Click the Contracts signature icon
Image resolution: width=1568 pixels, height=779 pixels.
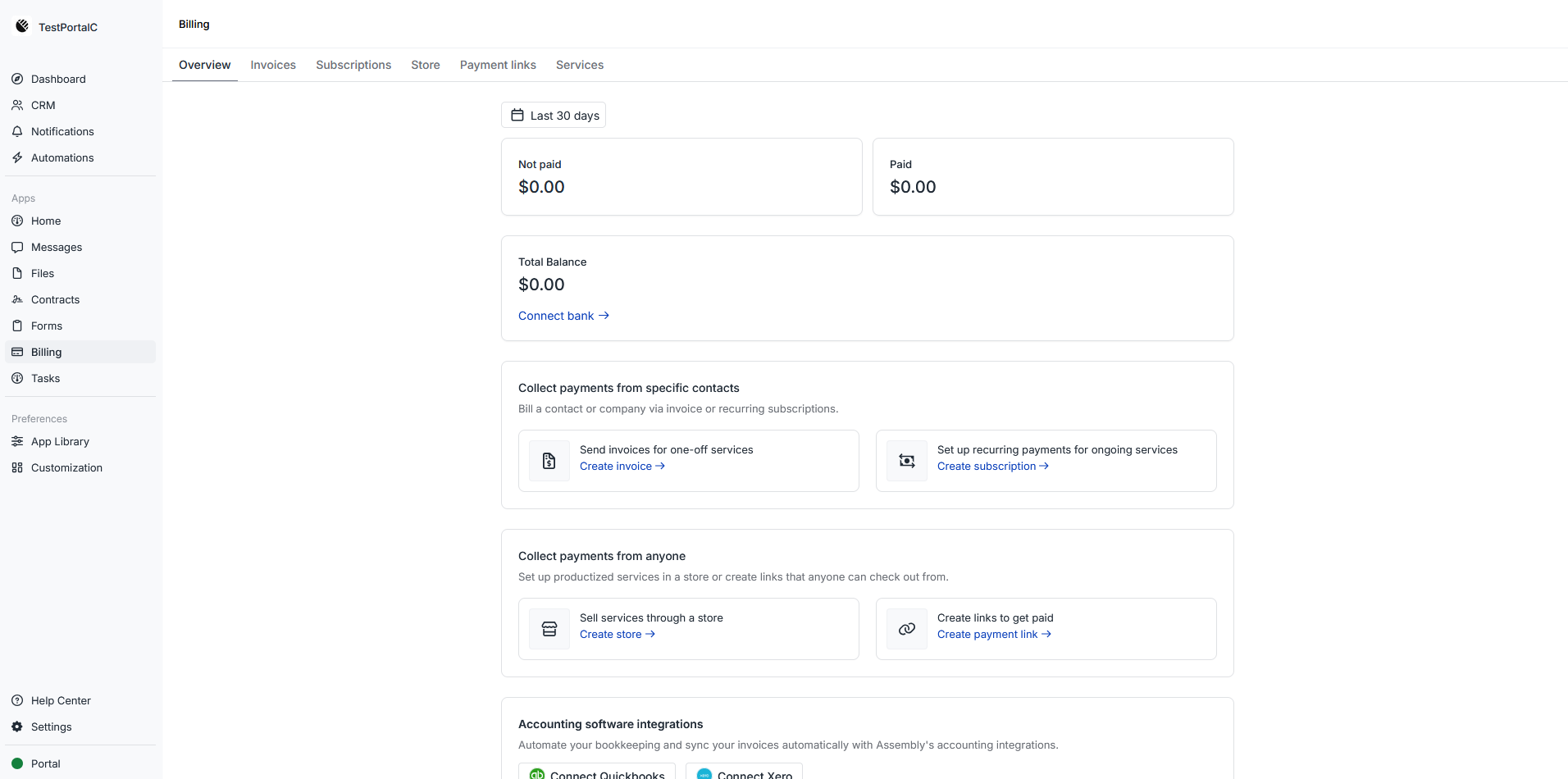17,299
